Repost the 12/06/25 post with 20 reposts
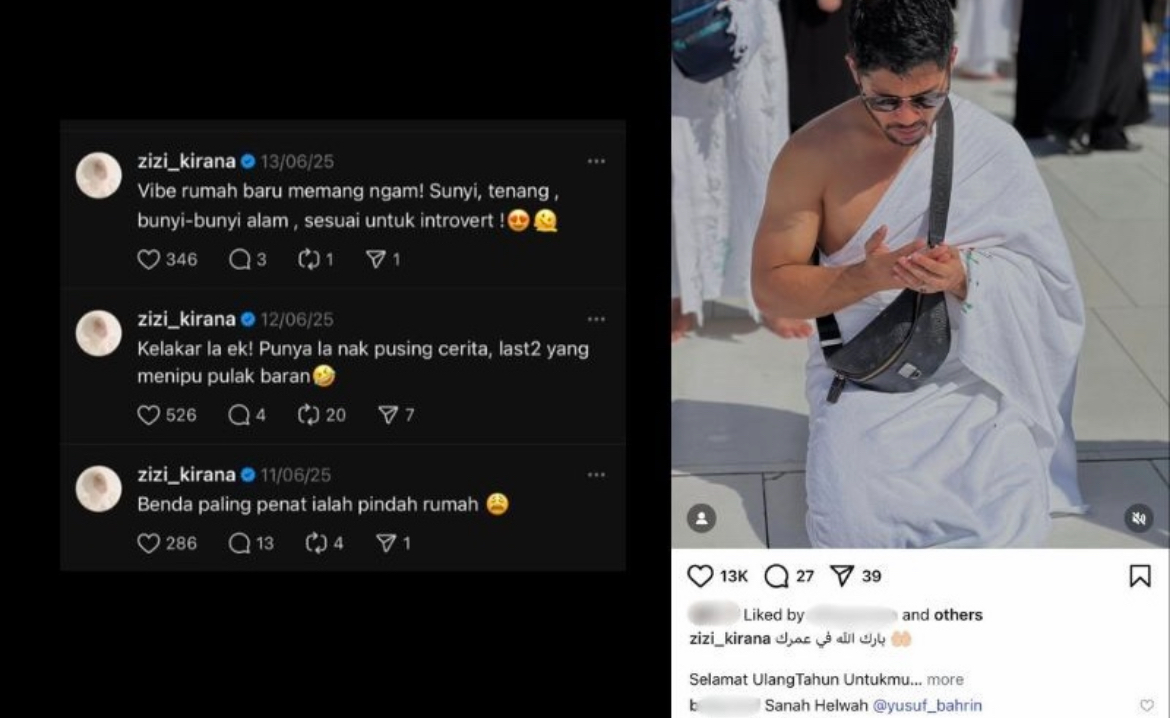Screen dimensions: 1170x718 pyautogui.click(x=308, y=414)
